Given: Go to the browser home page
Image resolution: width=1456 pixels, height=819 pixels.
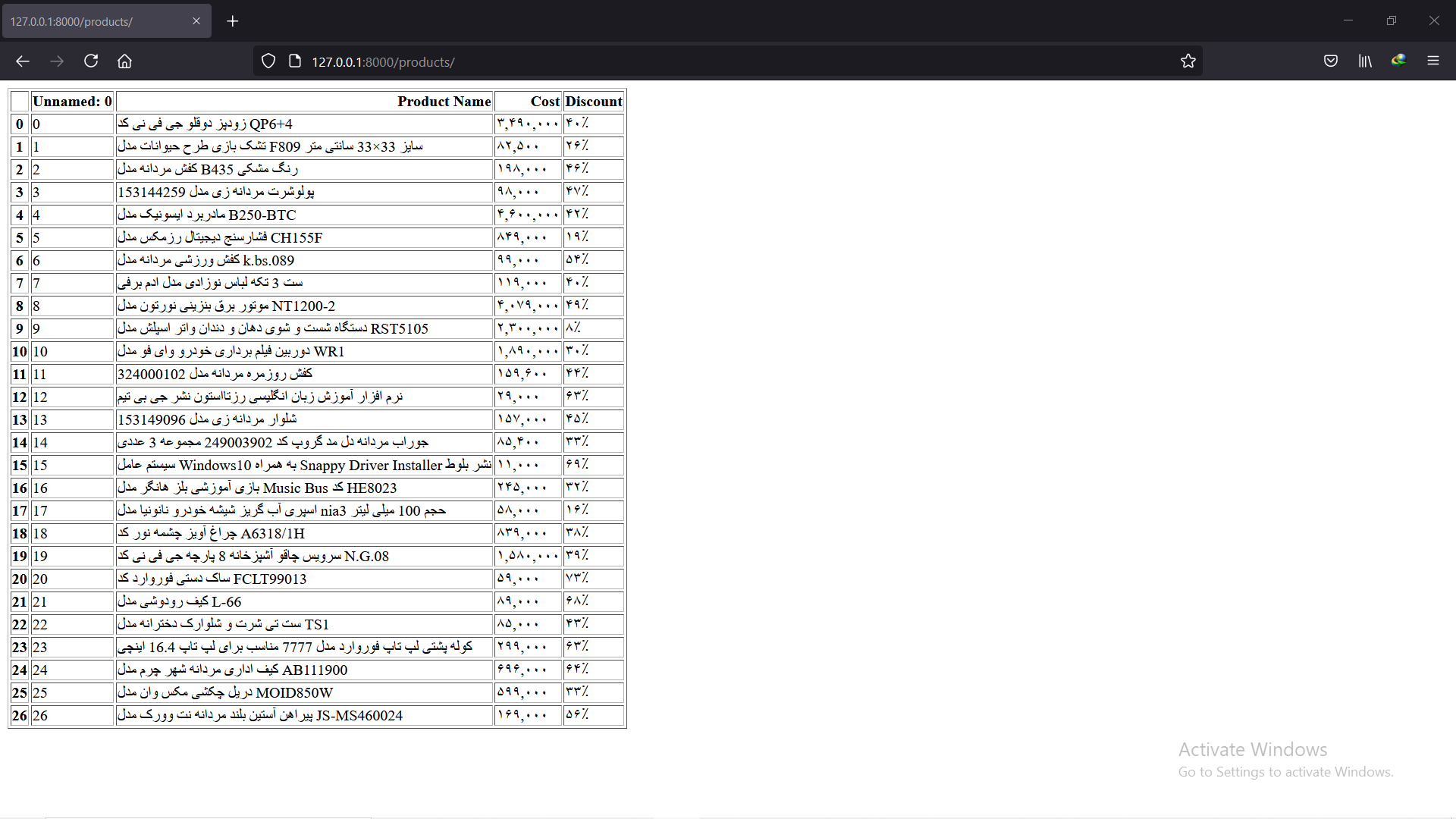Looking at the screenshot, I should [x=124, y=61].
